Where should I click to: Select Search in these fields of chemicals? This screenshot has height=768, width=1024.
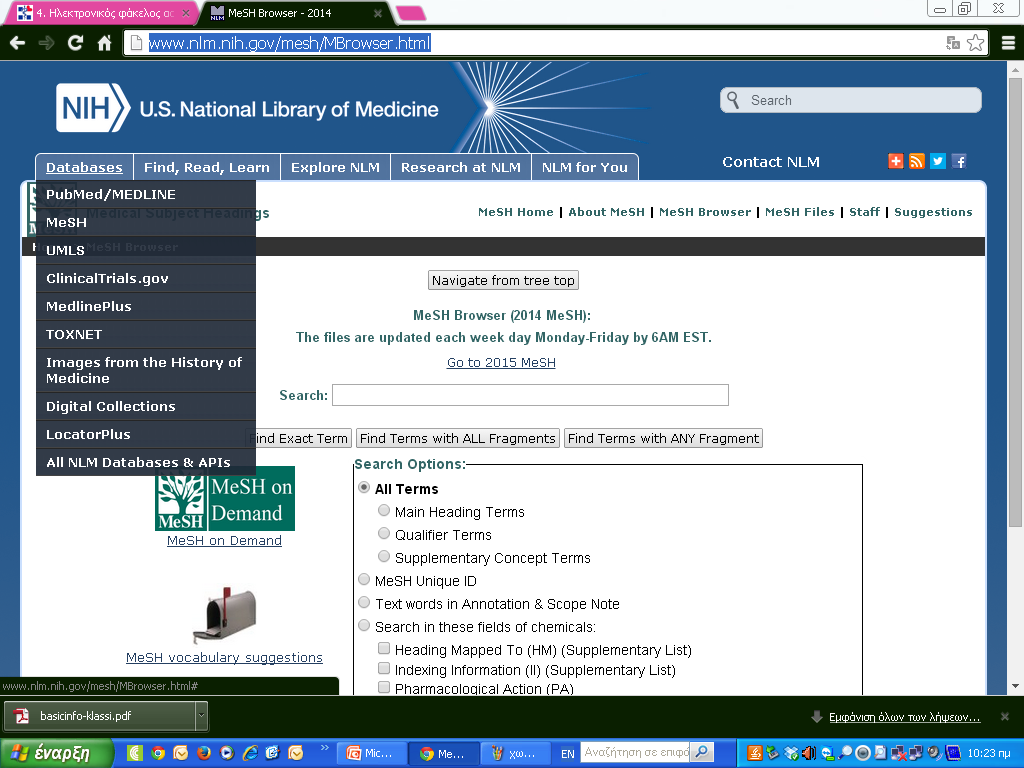(x=364, y=625)
